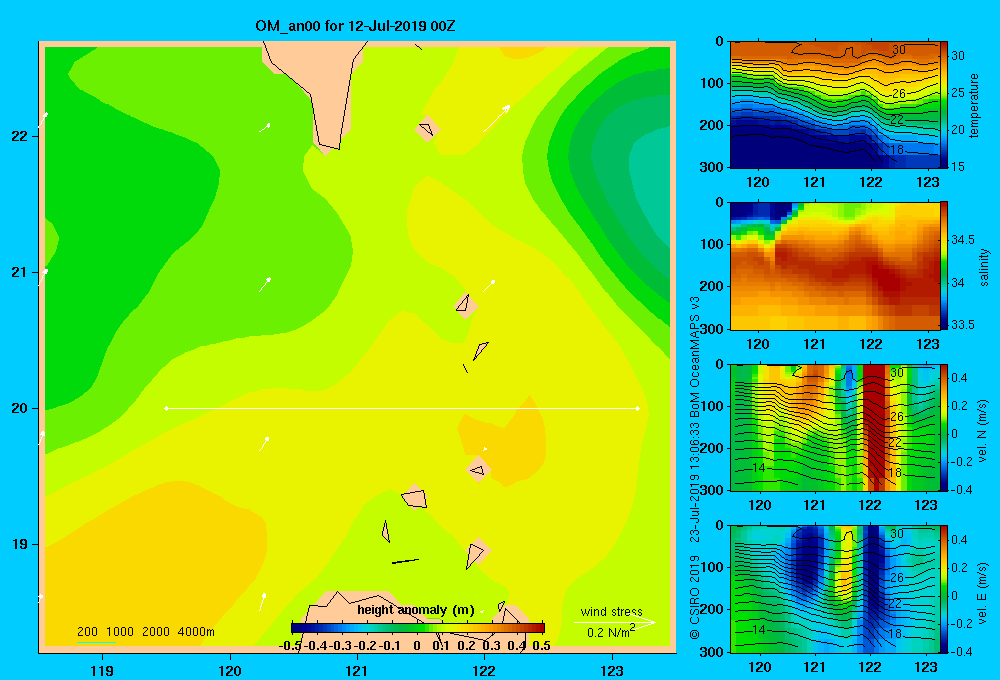Click the "14" contour label in vel. E panel

(x=758, y=630)
